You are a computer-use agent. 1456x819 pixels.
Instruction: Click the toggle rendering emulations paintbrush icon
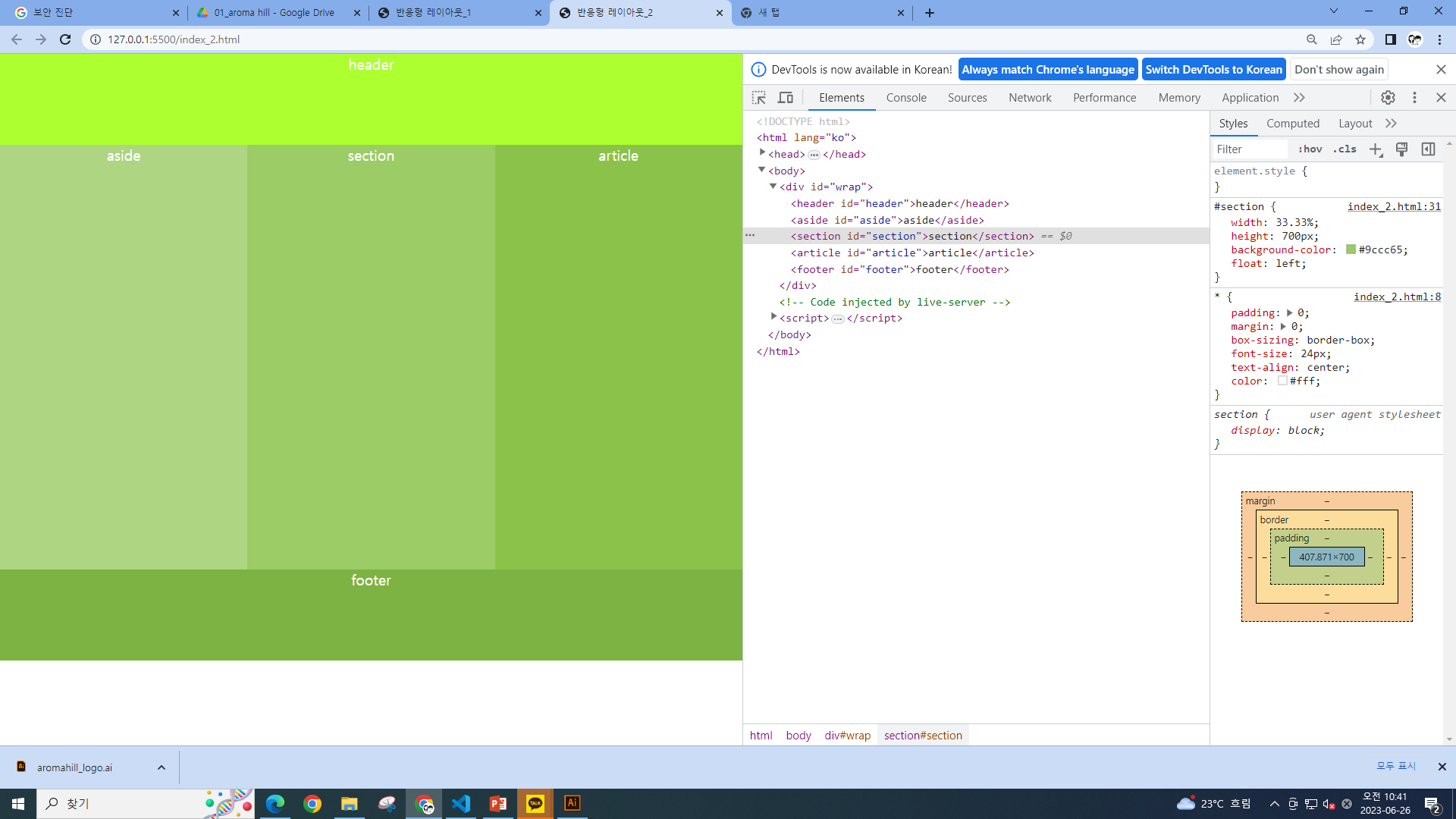point(1401,149)
